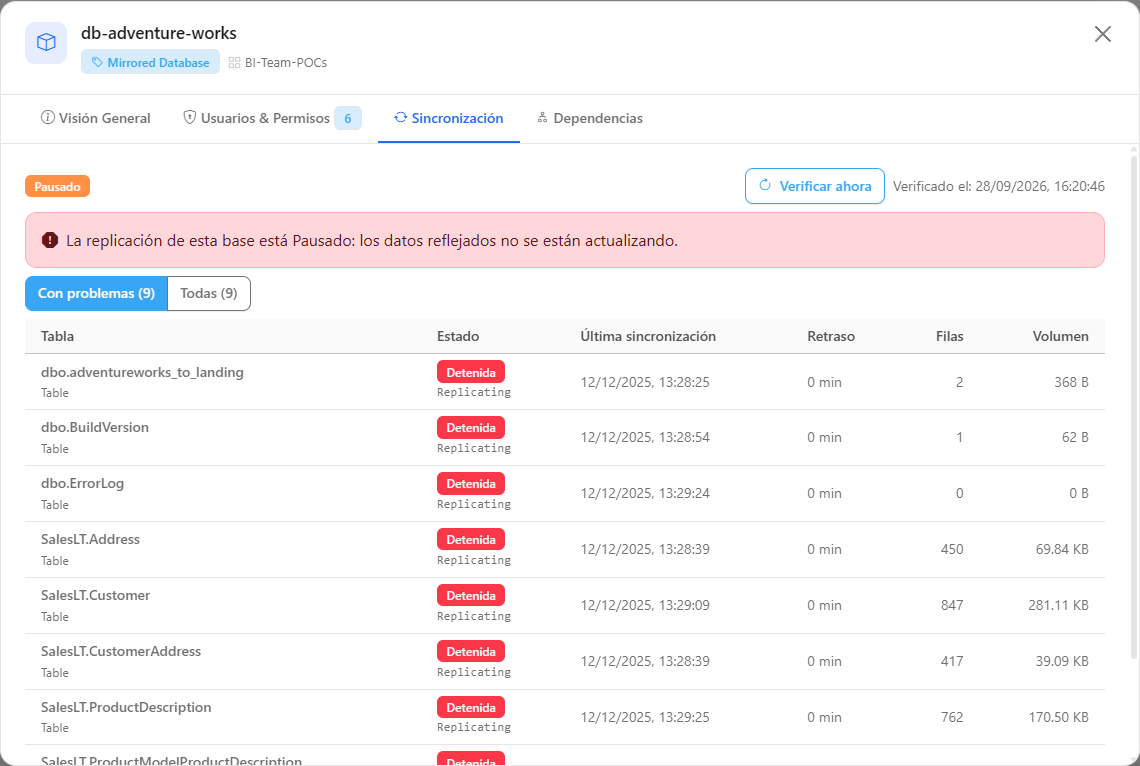Click the Verificar ahora button
Viewport: 1140px width, 766px height.
[x=814, y=186]
